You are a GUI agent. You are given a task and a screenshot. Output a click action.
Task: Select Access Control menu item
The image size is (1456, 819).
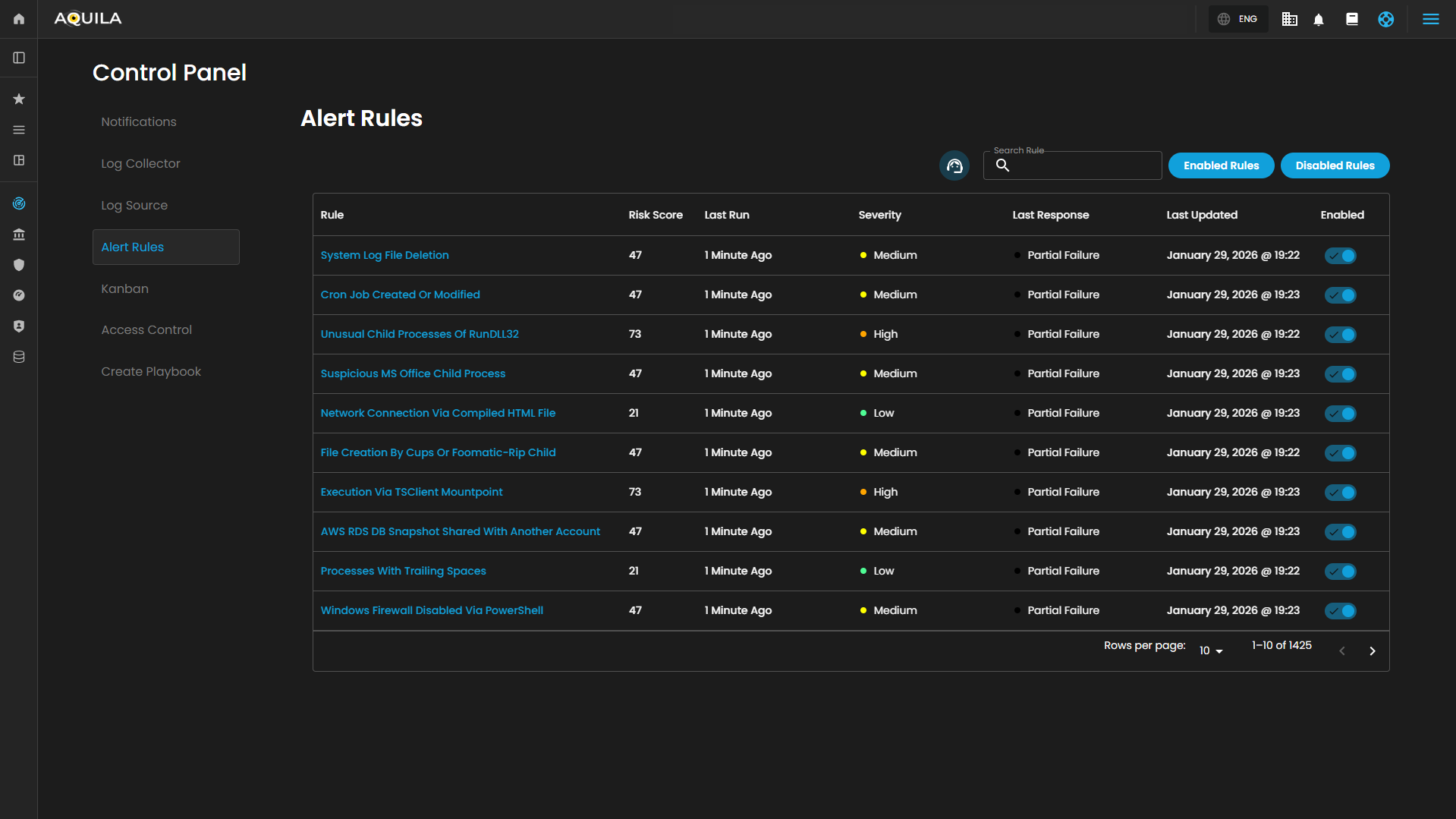pyautogui.click(x=146, y=329)
